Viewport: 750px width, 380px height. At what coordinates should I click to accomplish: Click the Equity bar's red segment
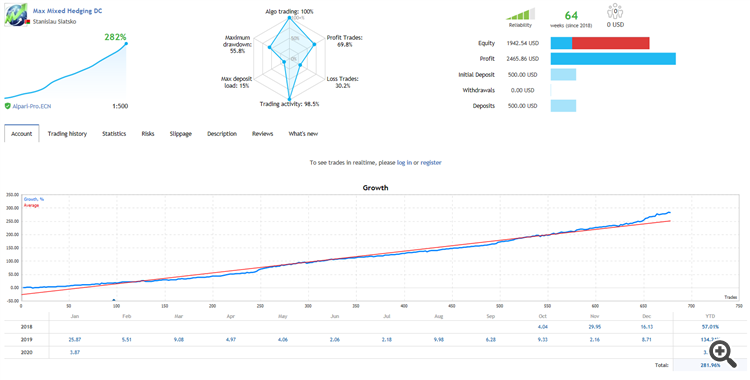click(x=610, y=43)
